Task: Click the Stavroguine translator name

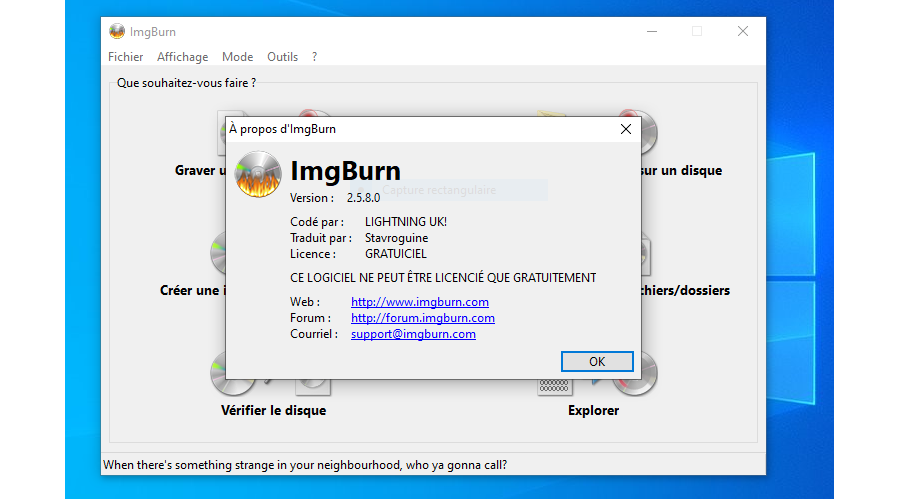Action: tap(397, 238)
